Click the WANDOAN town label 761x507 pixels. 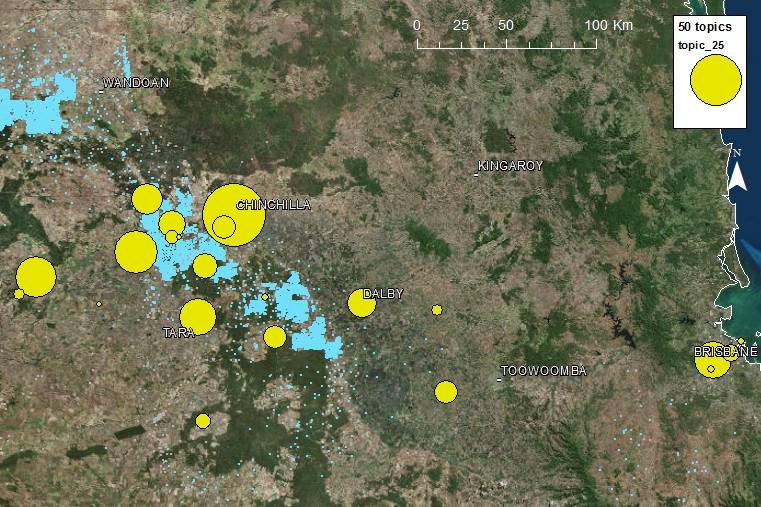[135, 83]
